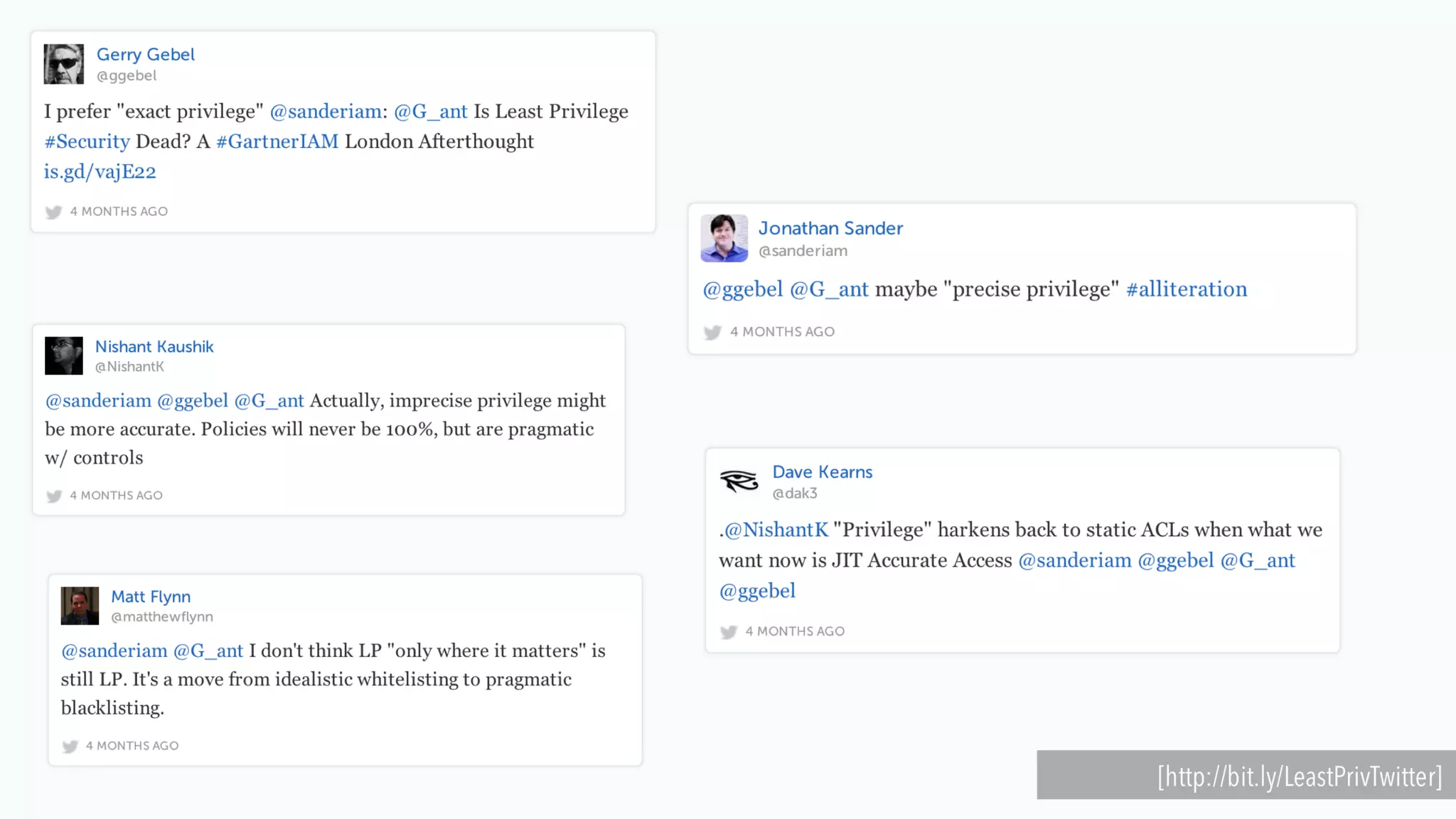Click @sanderiam mention in Matt Flynn's tweet
1456x819 pixels.
pyautogui.click(x=114, y=651)
